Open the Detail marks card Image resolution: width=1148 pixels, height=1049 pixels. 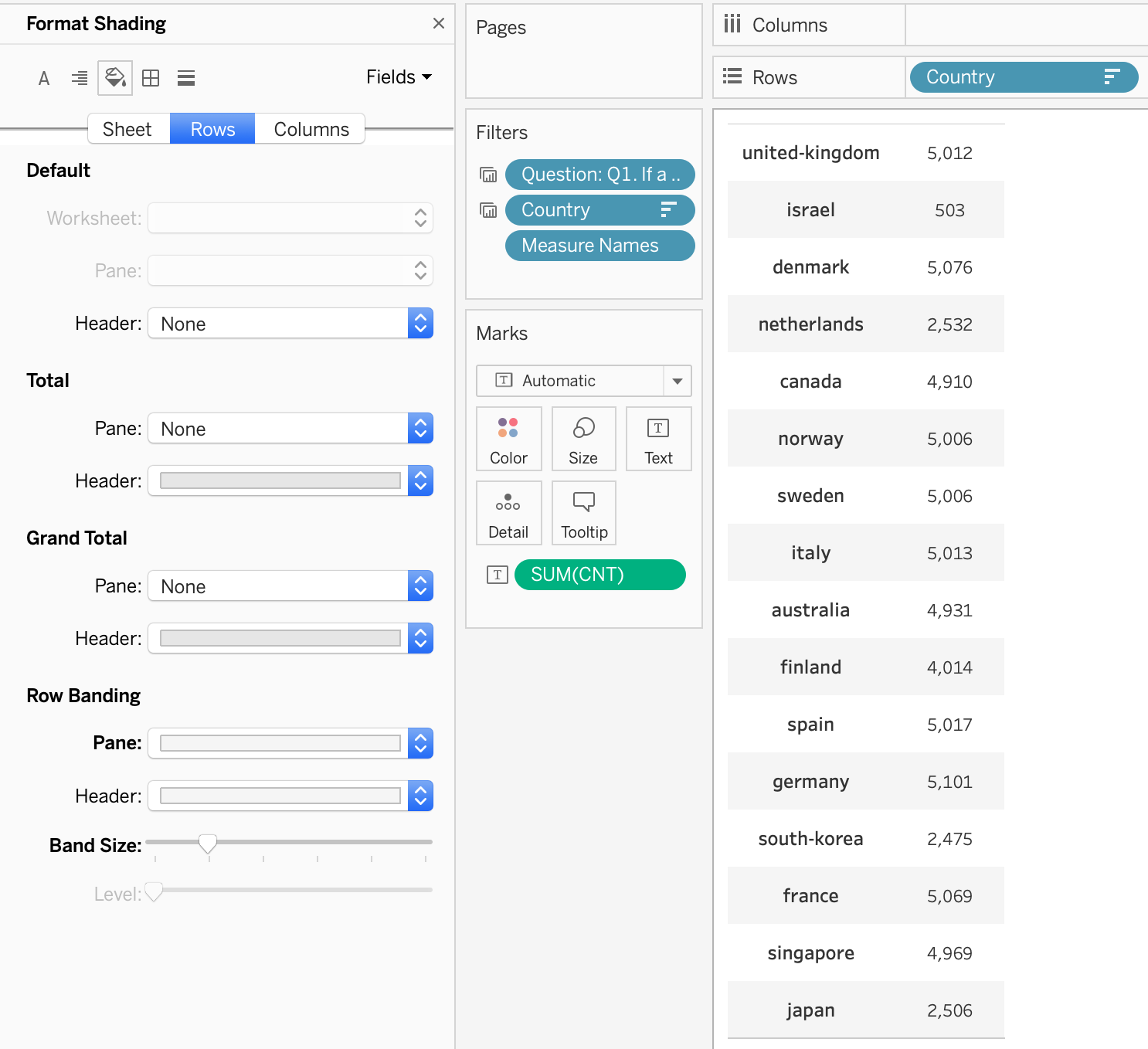click(x=508, y=513)
